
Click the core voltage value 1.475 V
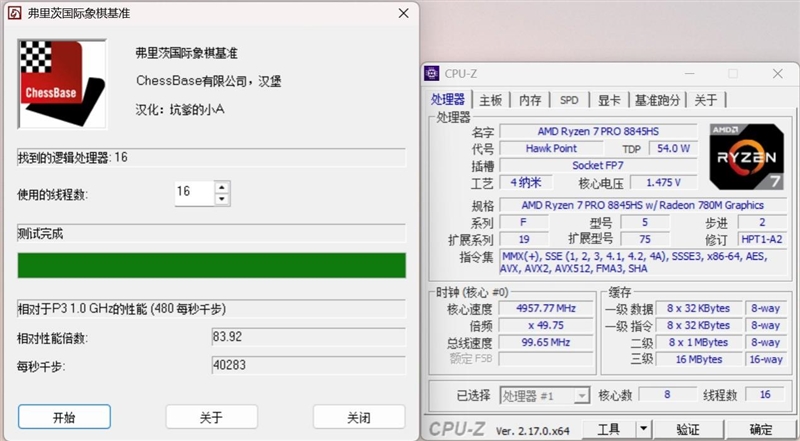pyautogui.click(x=663, y=182)
